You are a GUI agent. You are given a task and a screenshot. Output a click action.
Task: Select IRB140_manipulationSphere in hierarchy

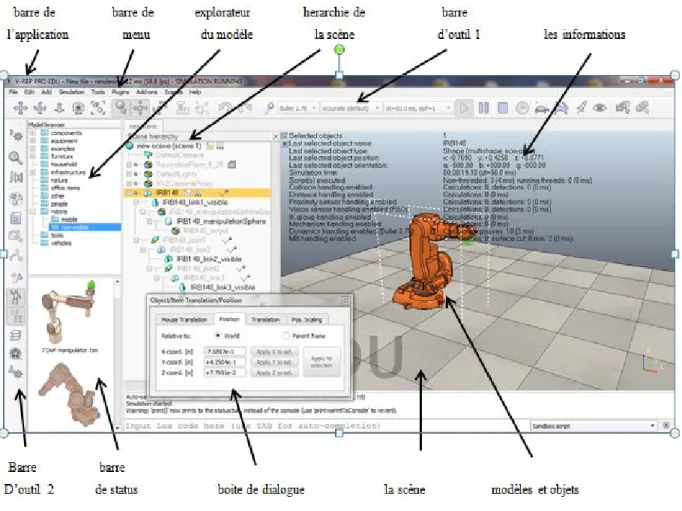click(x=221, y=221)
